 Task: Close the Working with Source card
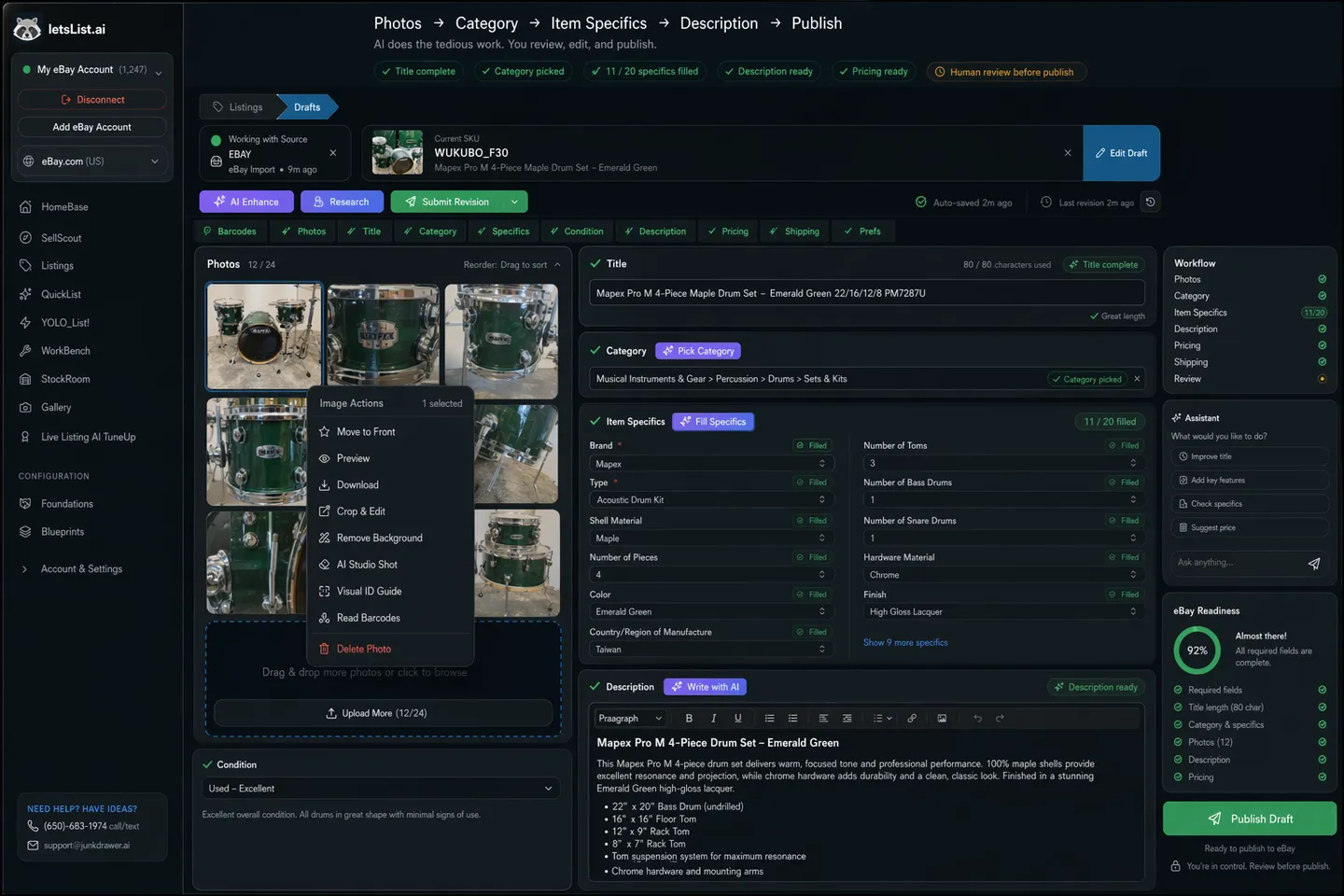pos(333,153)
